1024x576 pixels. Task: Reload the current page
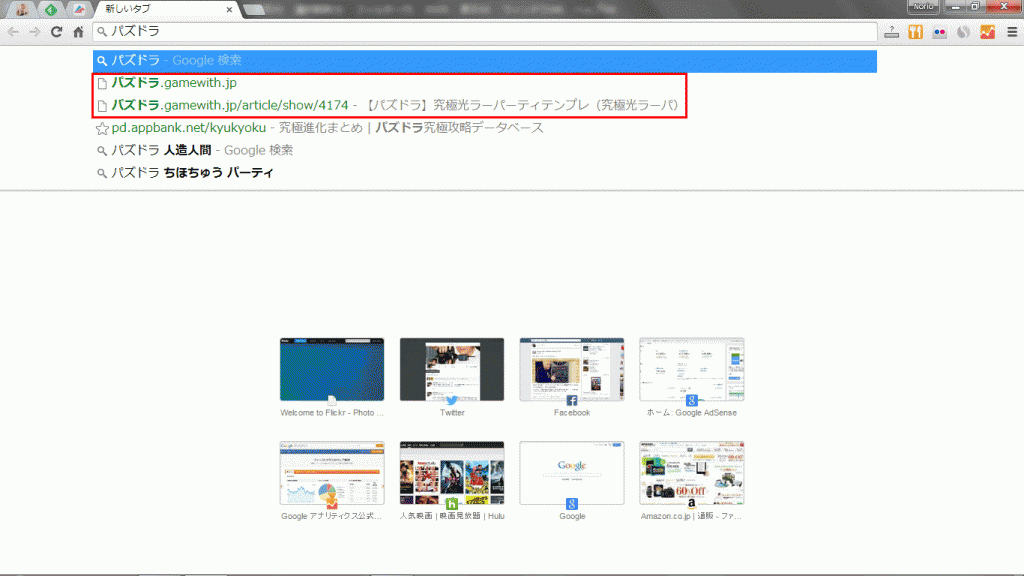coord(57,32)
